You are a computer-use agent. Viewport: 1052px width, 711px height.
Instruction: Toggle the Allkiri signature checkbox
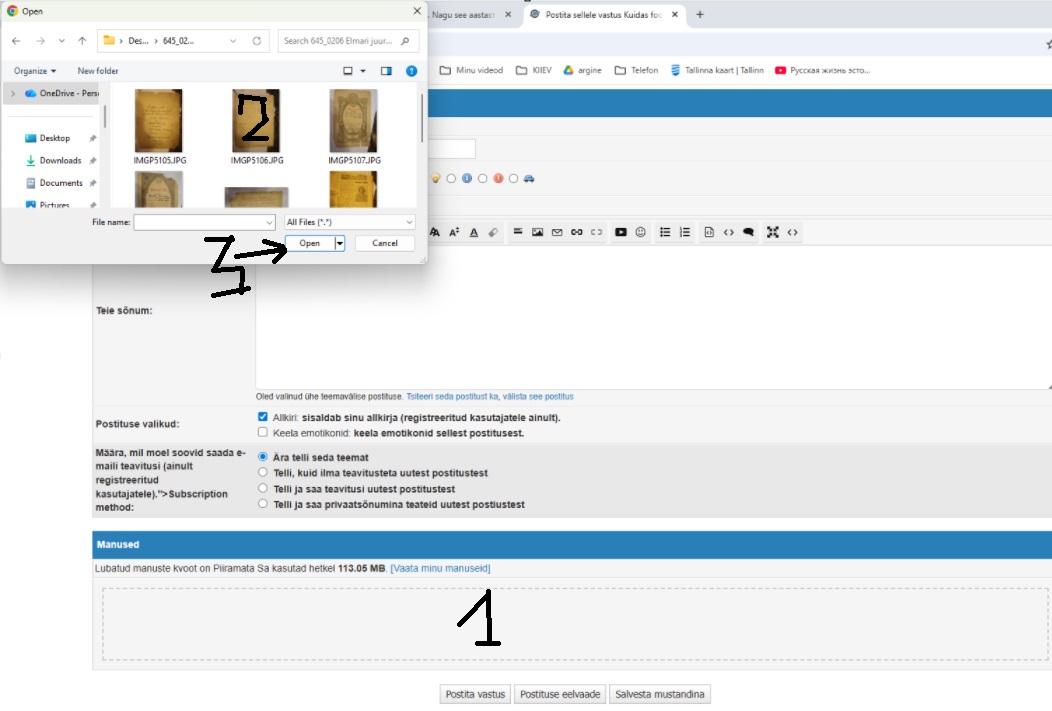[263, 417]
